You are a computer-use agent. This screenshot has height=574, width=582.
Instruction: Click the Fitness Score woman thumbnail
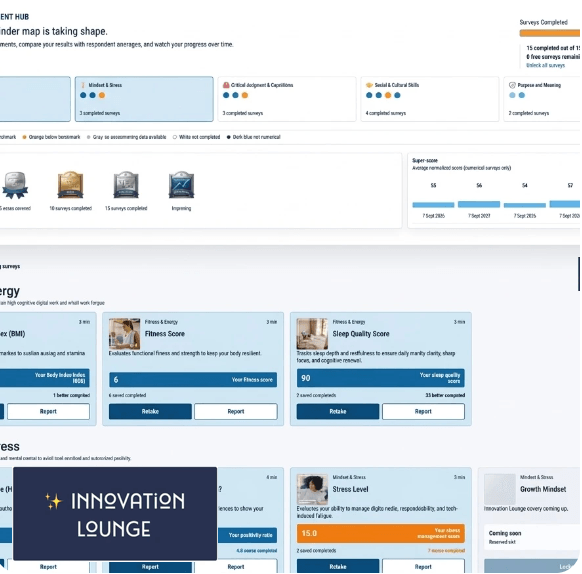tap(124, 333)
